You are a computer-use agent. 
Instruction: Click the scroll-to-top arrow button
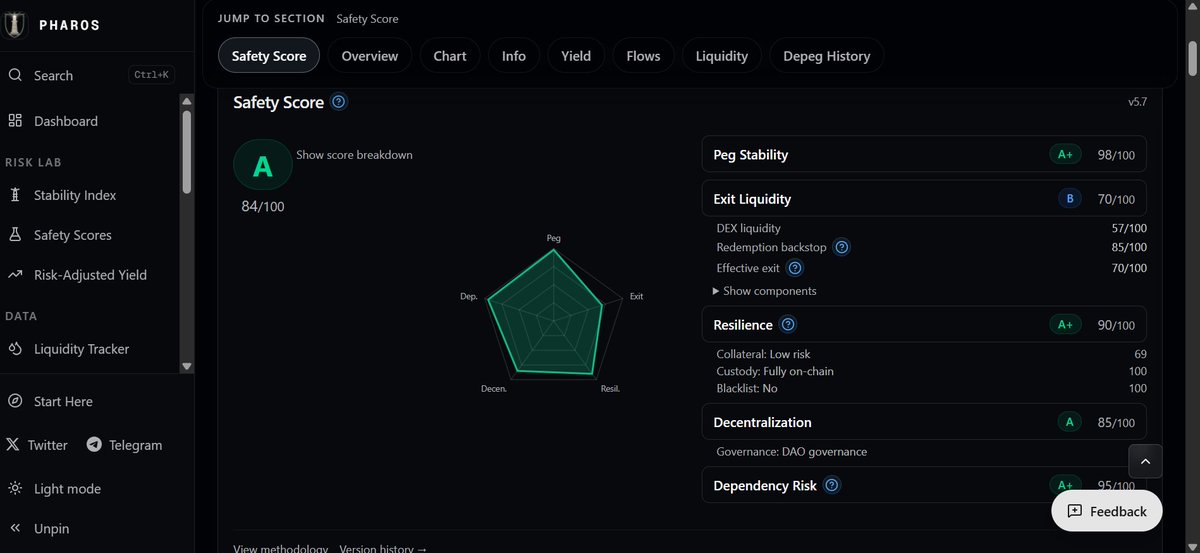pyautogui.click(x=1145, y=462)
